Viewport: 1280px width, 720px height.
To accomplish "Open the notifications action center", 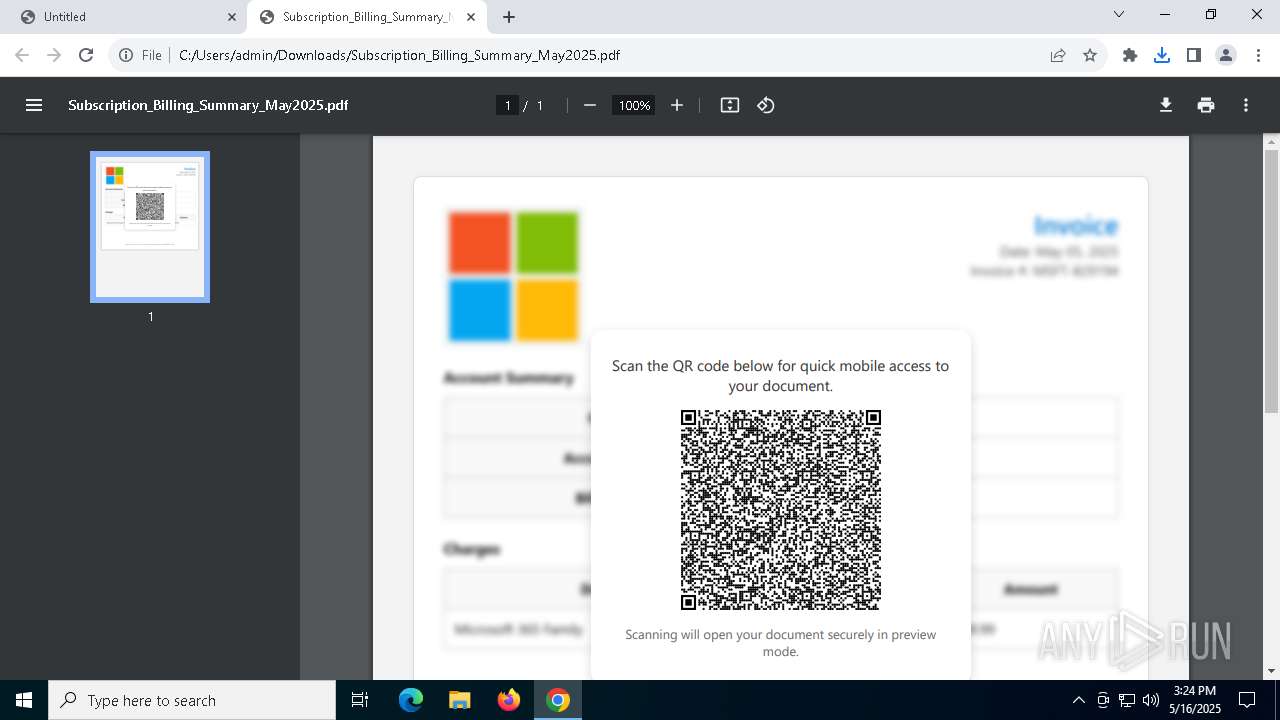I will pyautogui.click(x=1247, y=700).
